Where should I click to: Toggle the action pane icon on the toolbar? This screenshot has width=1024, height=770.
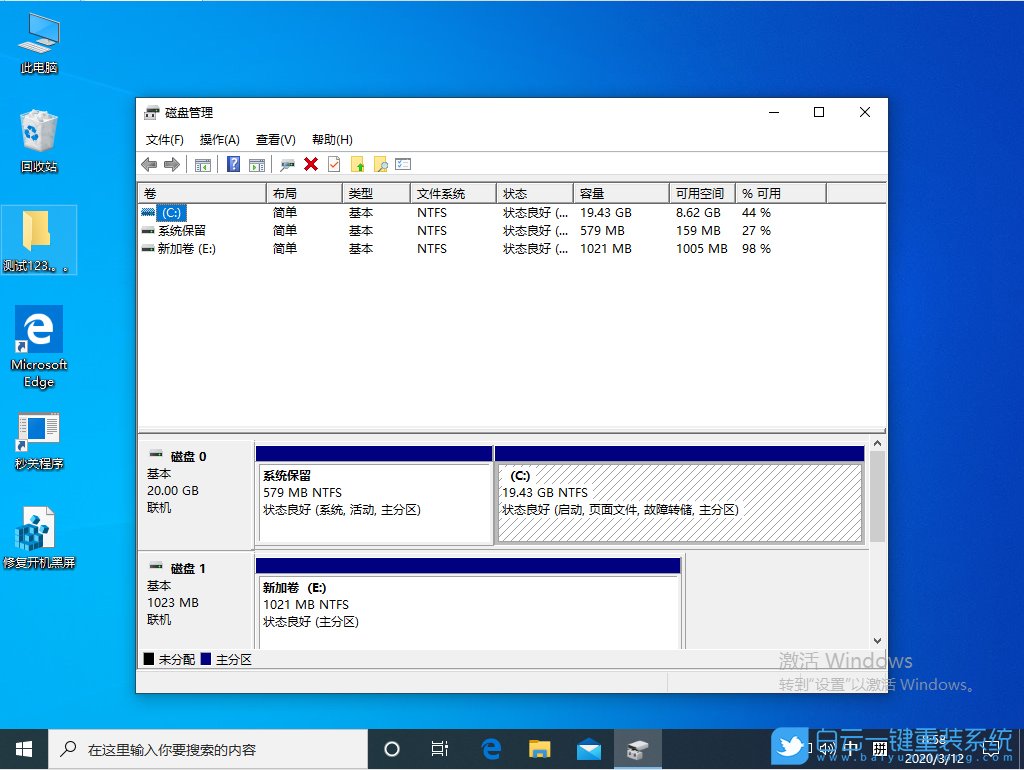point(258,164)
